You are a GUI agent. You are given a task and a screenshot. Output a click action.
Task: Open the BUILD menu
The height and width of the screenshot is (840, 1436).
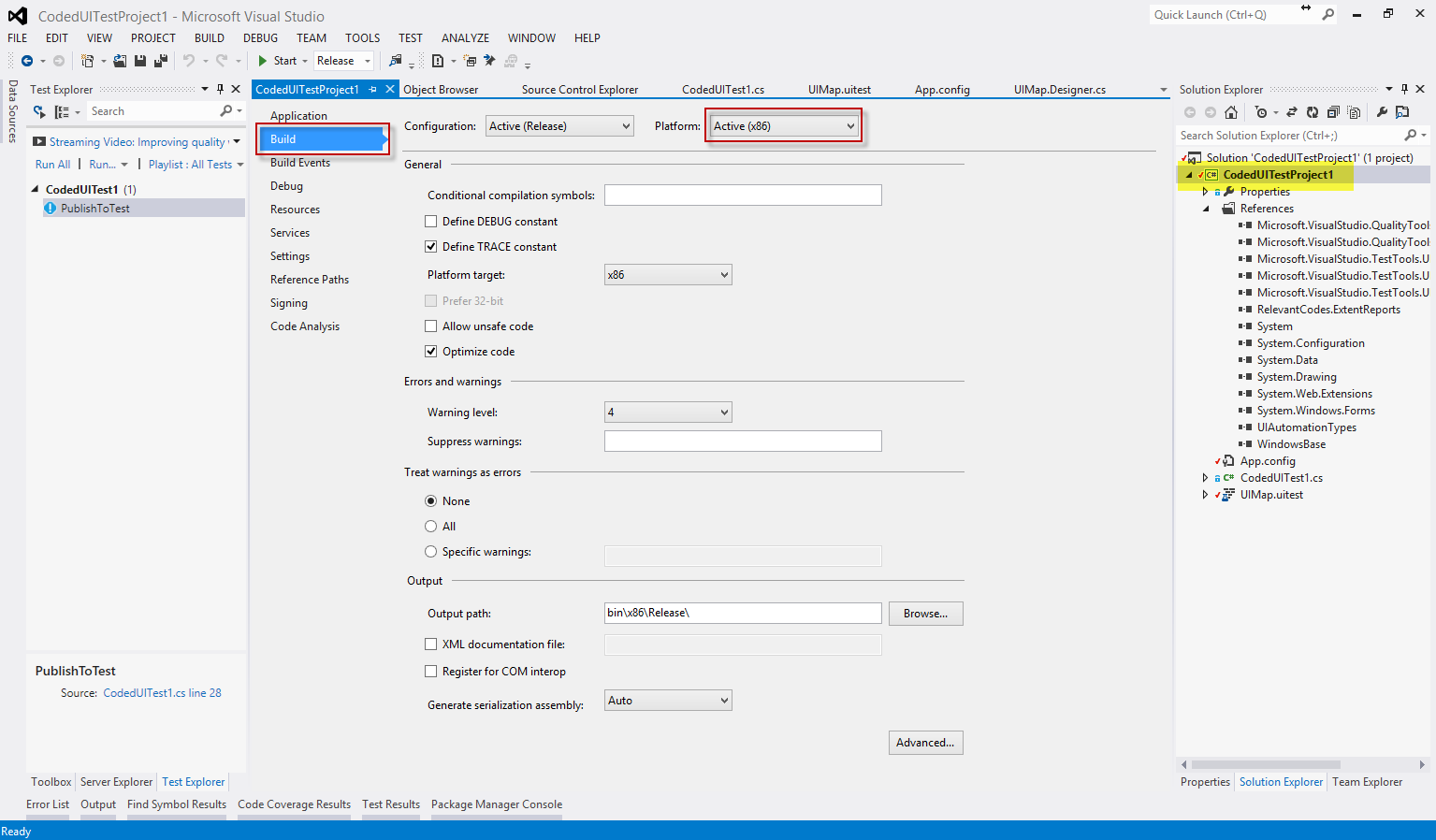click(210, 38)
